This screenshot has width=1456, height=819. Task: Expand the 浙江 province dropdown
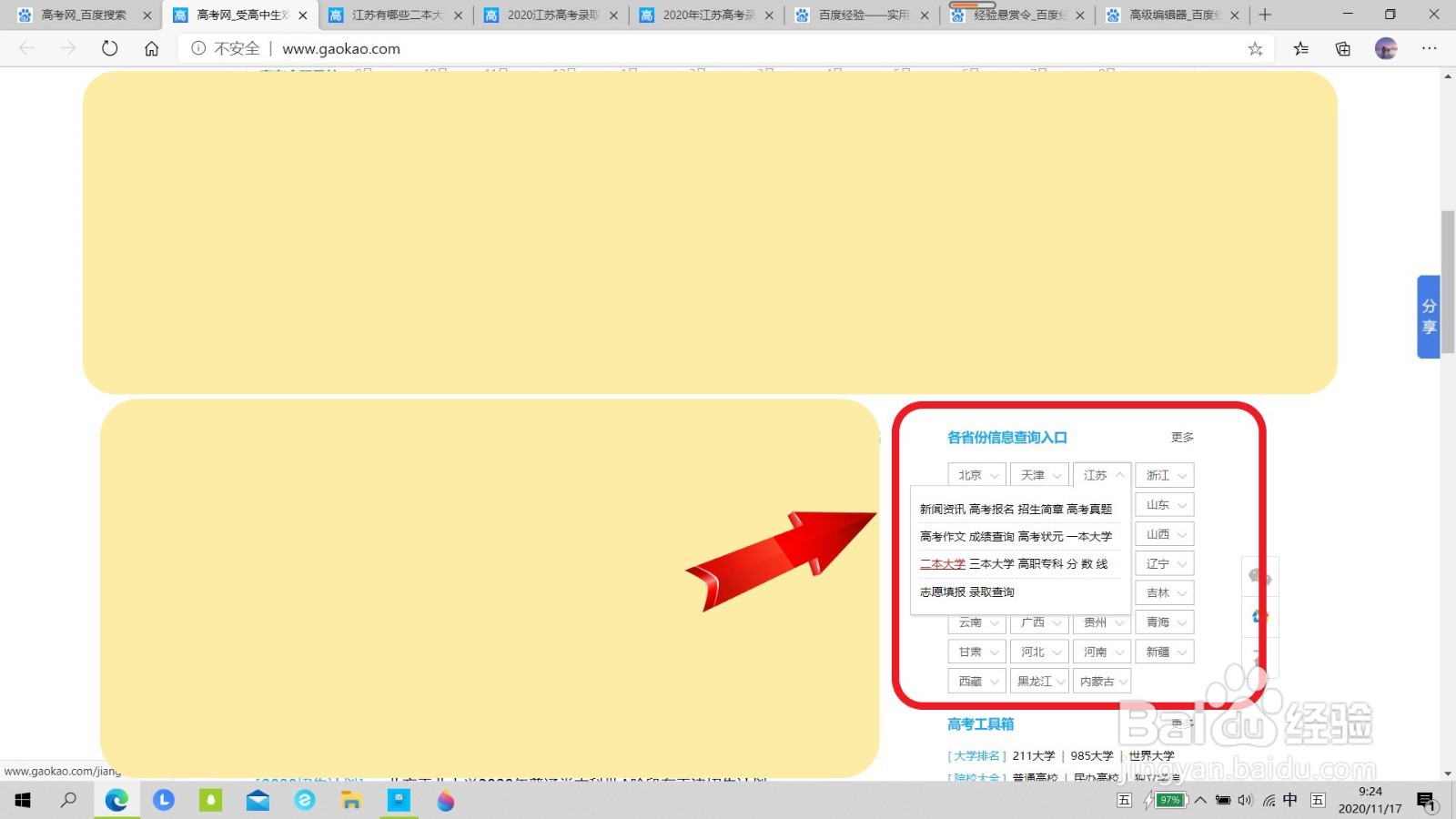point(1165,475)
